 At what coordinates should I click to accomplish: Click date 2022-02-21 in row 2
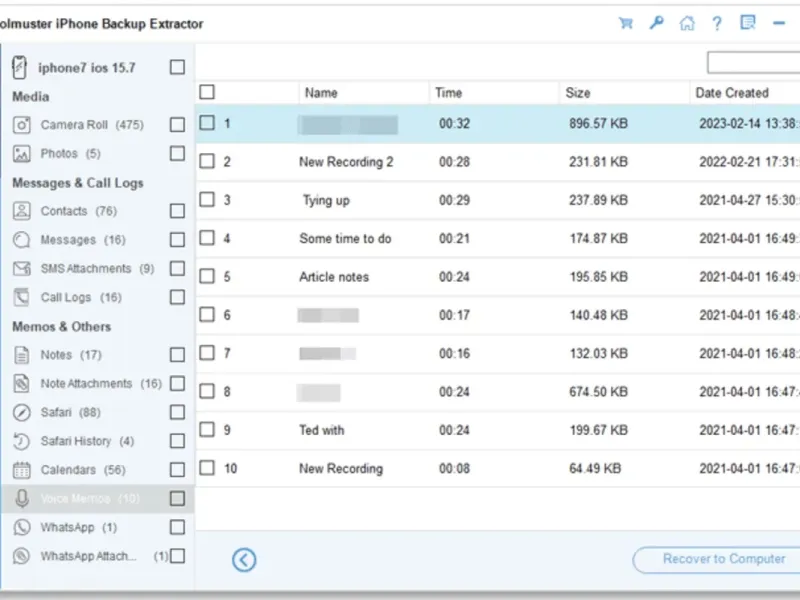pyautogui.click(x=730, y=162)
